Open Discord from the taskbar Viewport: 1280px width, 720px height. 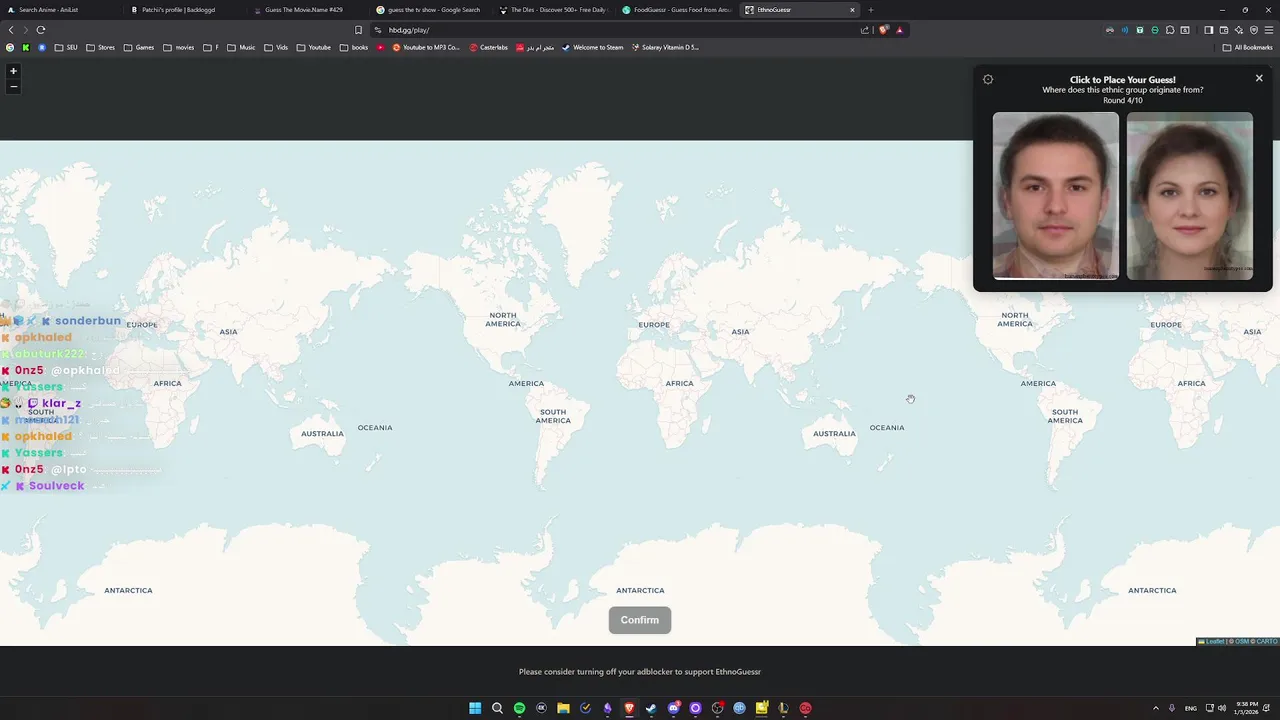(x=674, y=708)
